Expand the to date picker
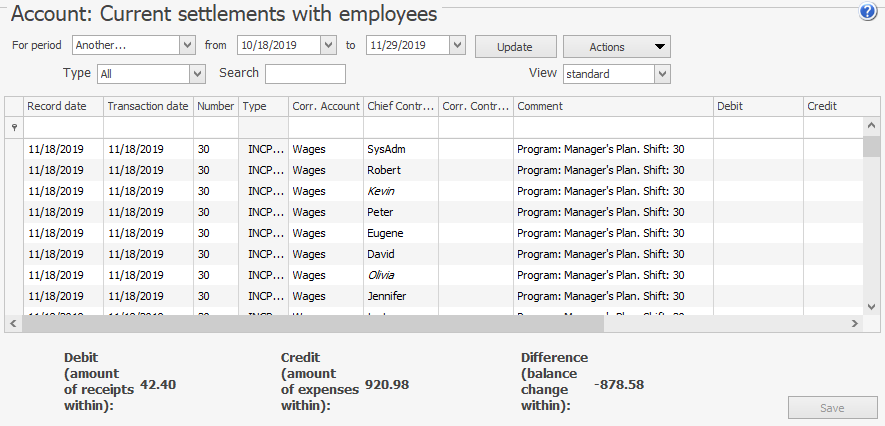 coord(457,46)
